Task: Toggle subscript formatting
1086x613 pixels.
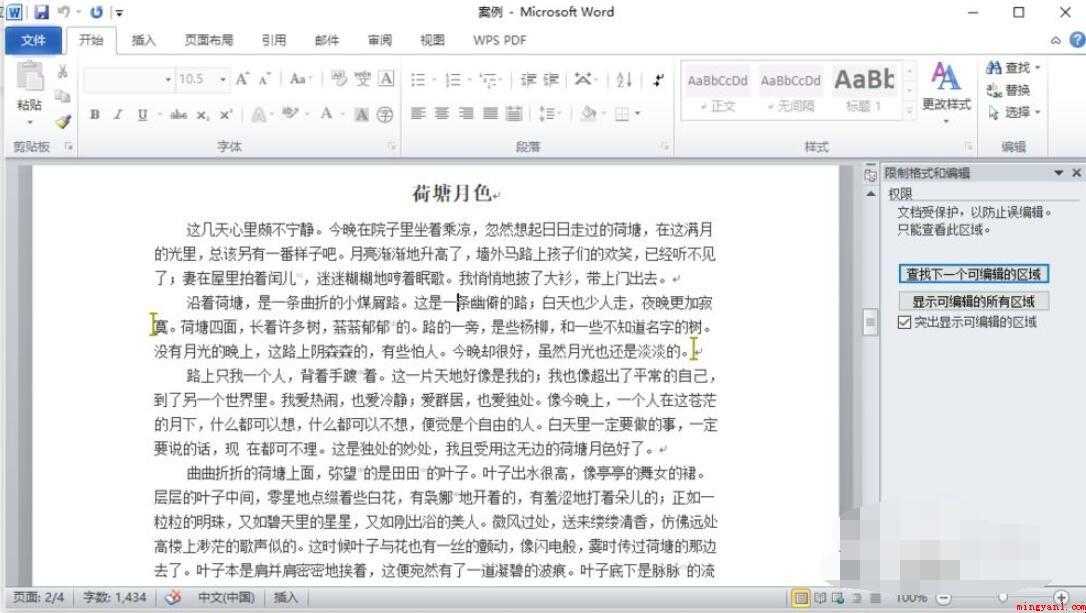Action: pyautogui.click(x=202, y=114)
